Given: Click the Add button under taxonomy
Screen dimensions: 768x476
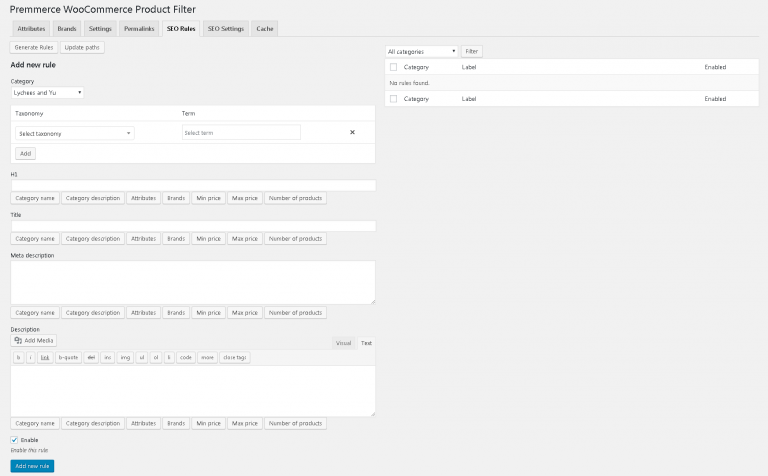Looking at the screenshot, I should pos(25,153).
